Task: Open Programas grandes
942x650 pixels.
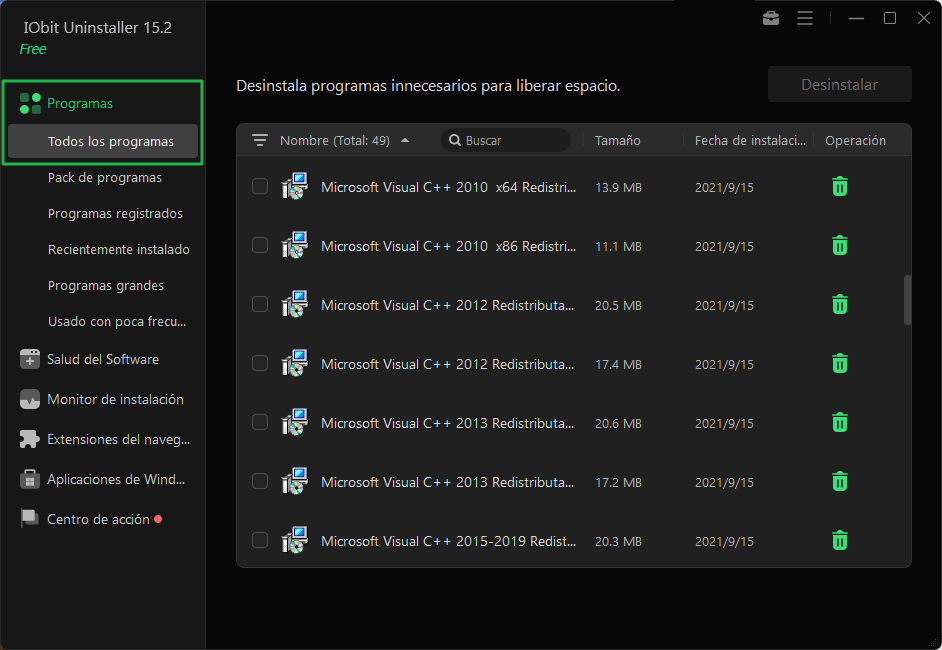Action: click(106, 286)
